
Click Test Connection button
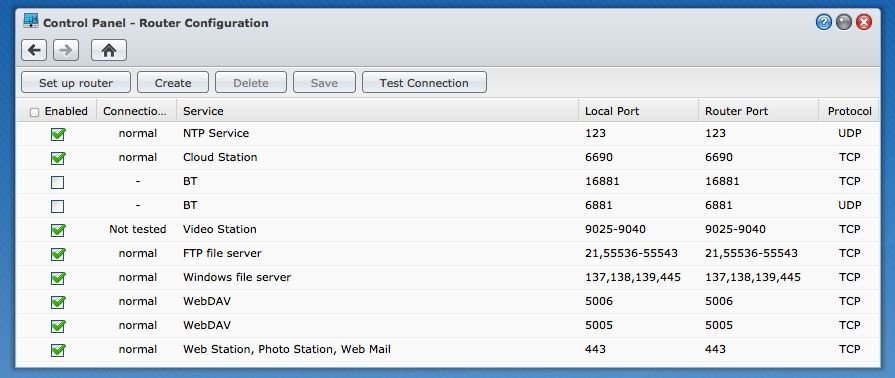click(424, 82)
